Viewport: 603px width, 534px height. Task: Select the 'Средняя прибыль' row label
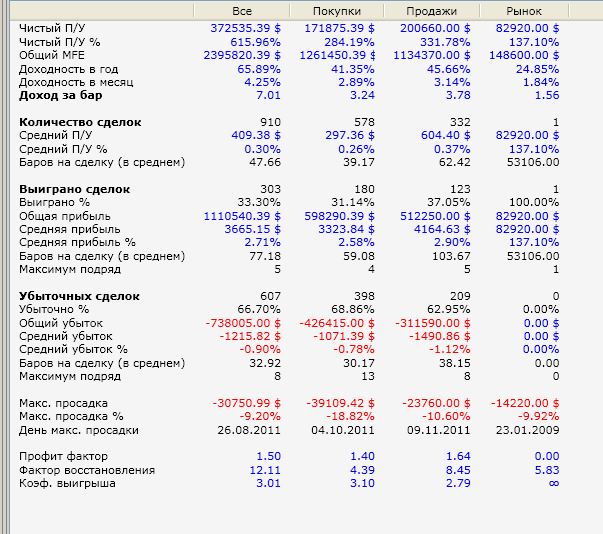(70, 229)
